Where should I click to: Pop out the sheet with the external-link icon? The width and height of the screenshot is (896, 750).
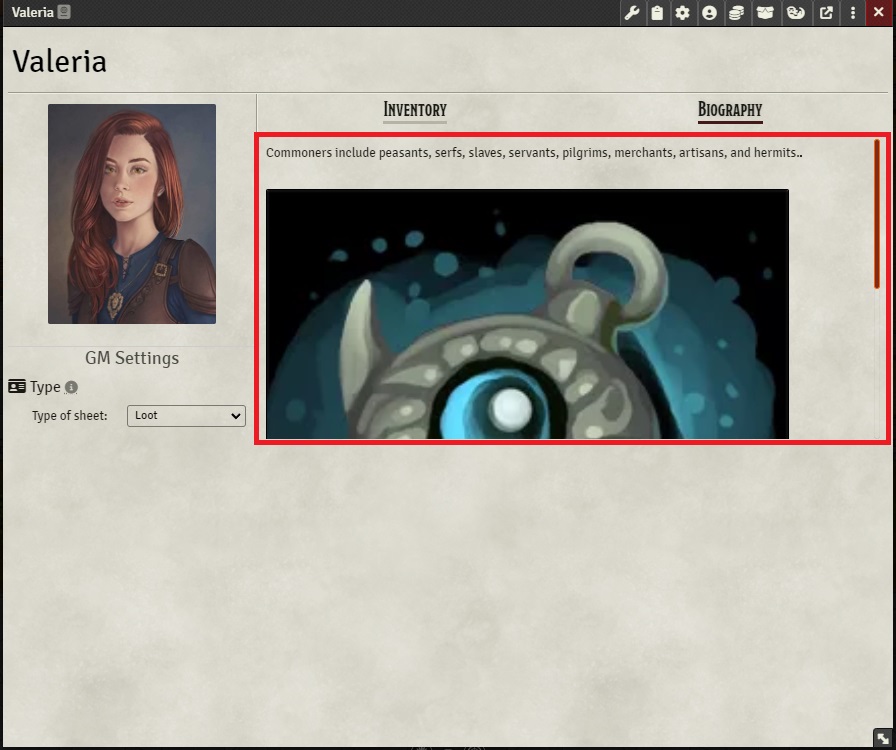click(x=826, y=13)
